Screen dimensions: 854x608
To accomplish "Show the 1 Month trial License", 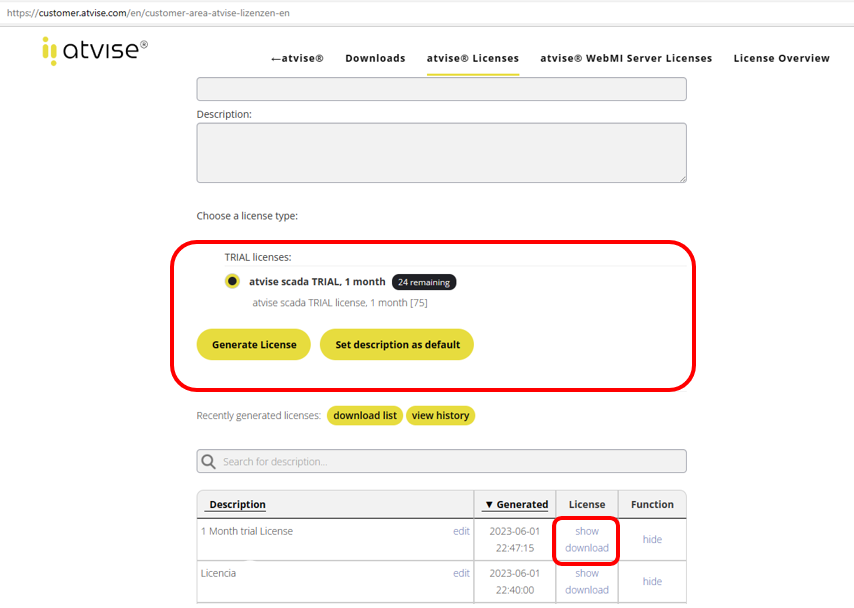I will (587, 531).
